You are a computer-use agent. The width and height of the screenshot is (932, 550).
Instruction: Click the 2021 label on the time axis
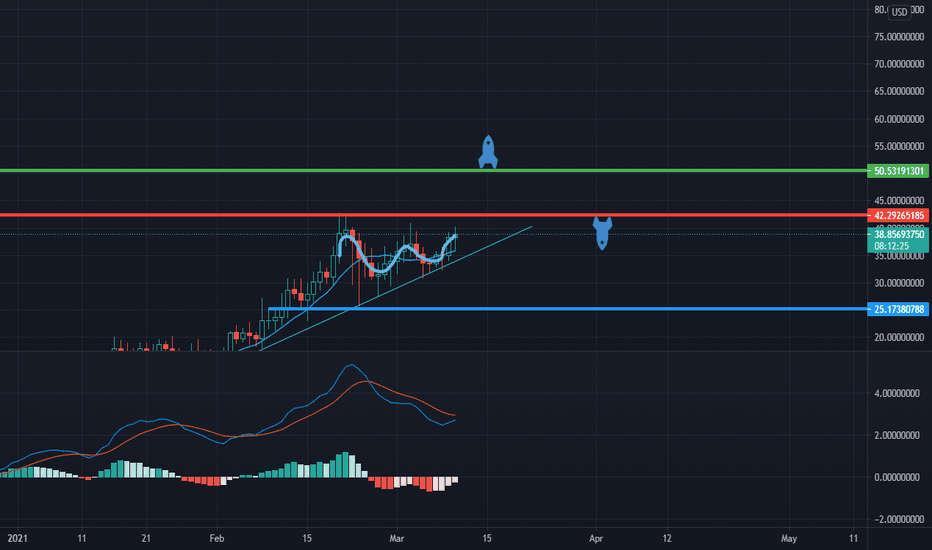pos(17,538)
